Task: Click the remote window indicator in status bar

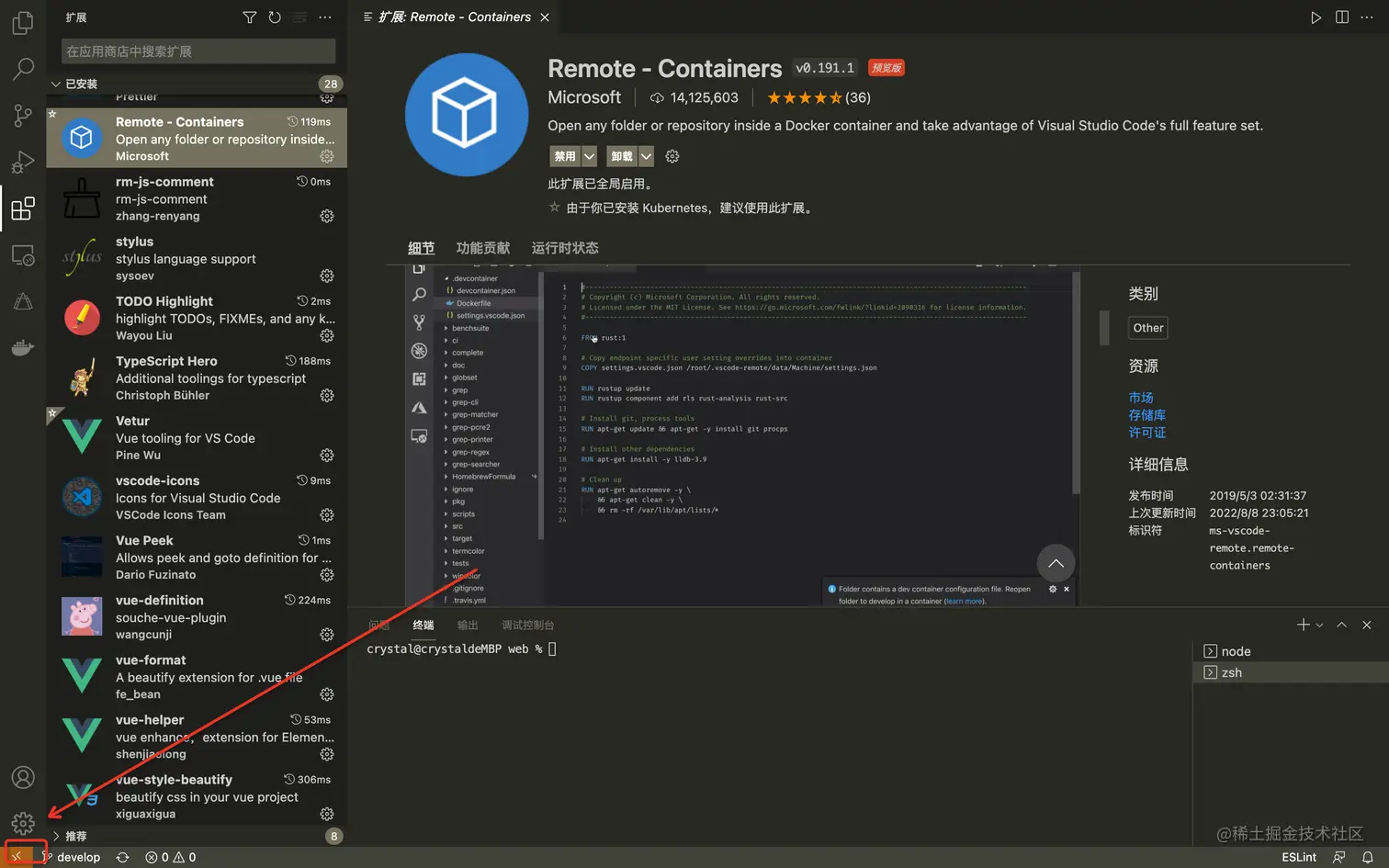Action: [17, 856]
